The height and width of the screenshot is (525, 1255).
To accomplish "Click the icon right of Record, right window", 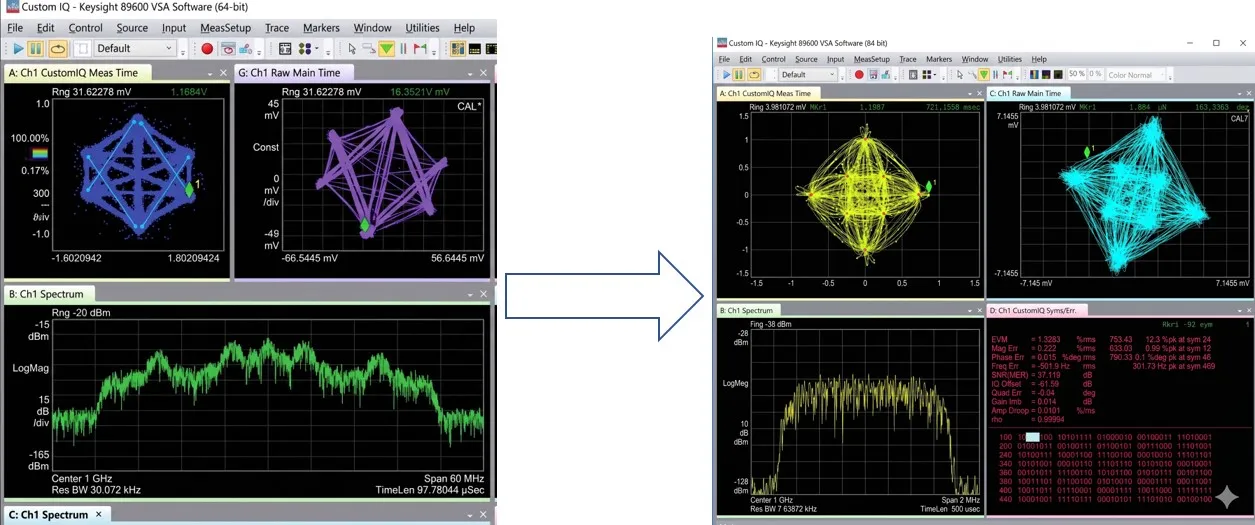I will tap(873, 74).
